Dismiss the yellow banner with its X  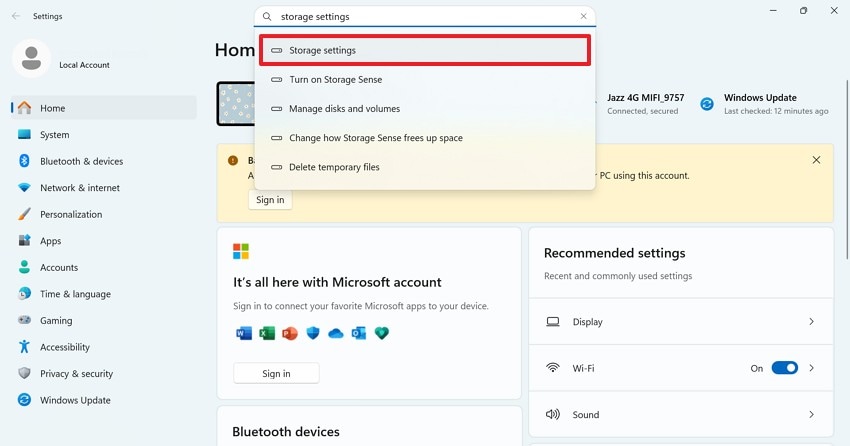coord(816,160)
